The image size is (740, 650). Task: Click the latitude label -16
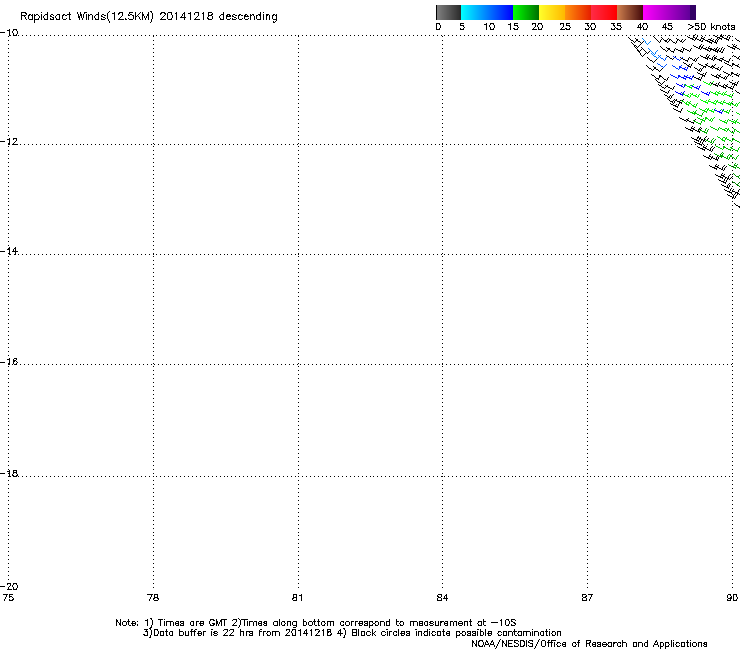click(9, 362)
